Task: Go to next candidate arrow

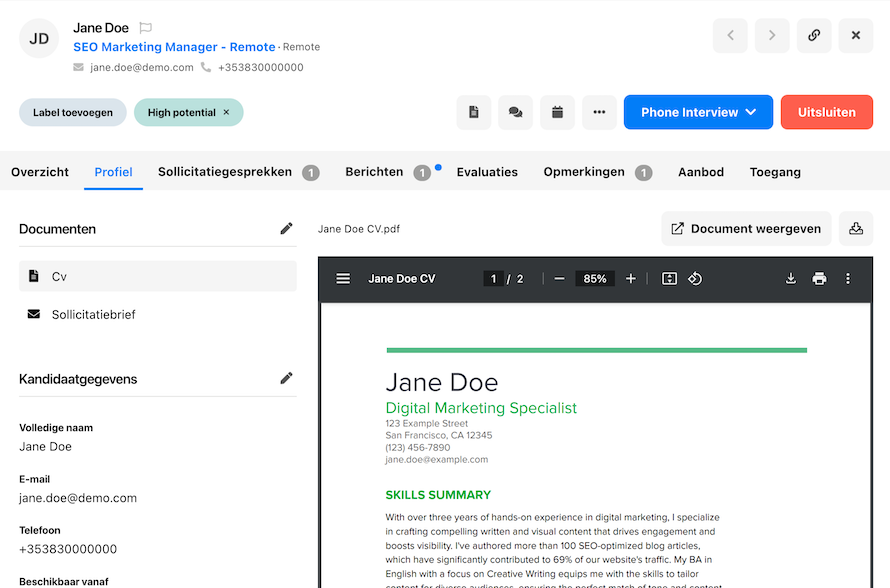Action: click(772, 35)
